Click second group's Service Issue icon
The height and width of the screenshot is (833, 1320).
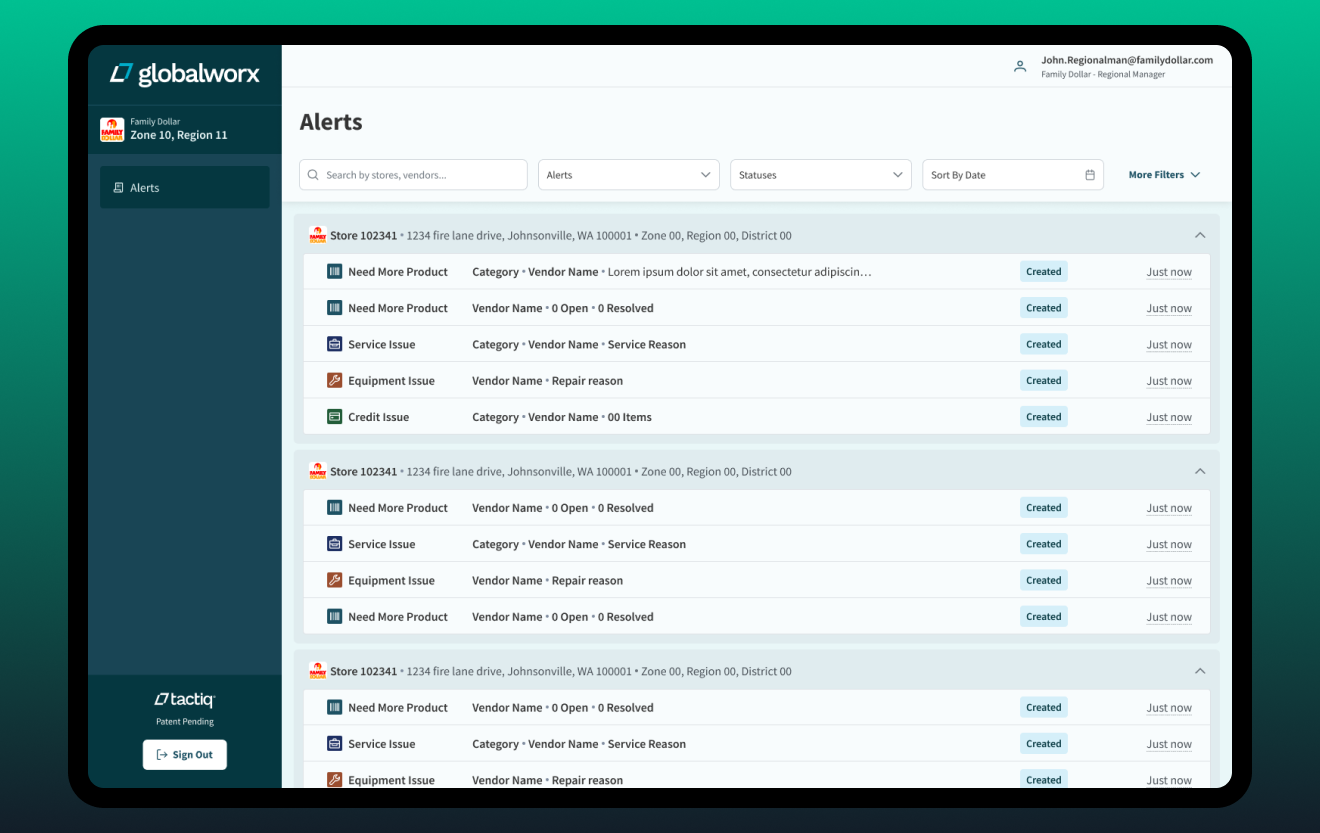click(x=335, y=544)
